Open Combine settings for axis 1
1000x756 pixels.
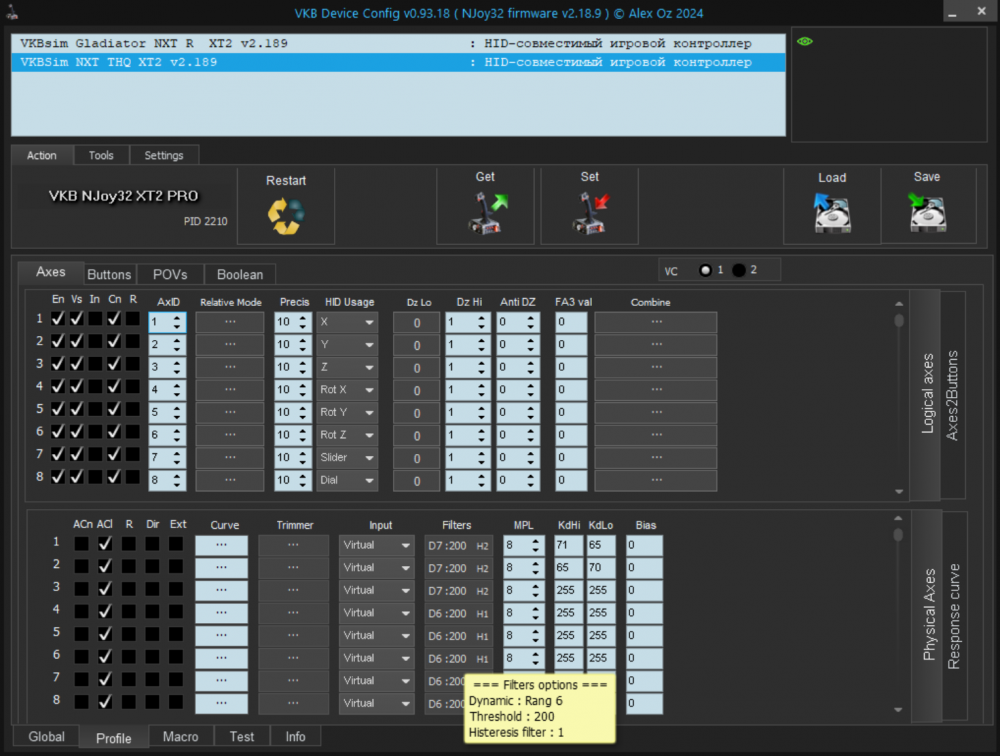[655, 321]
